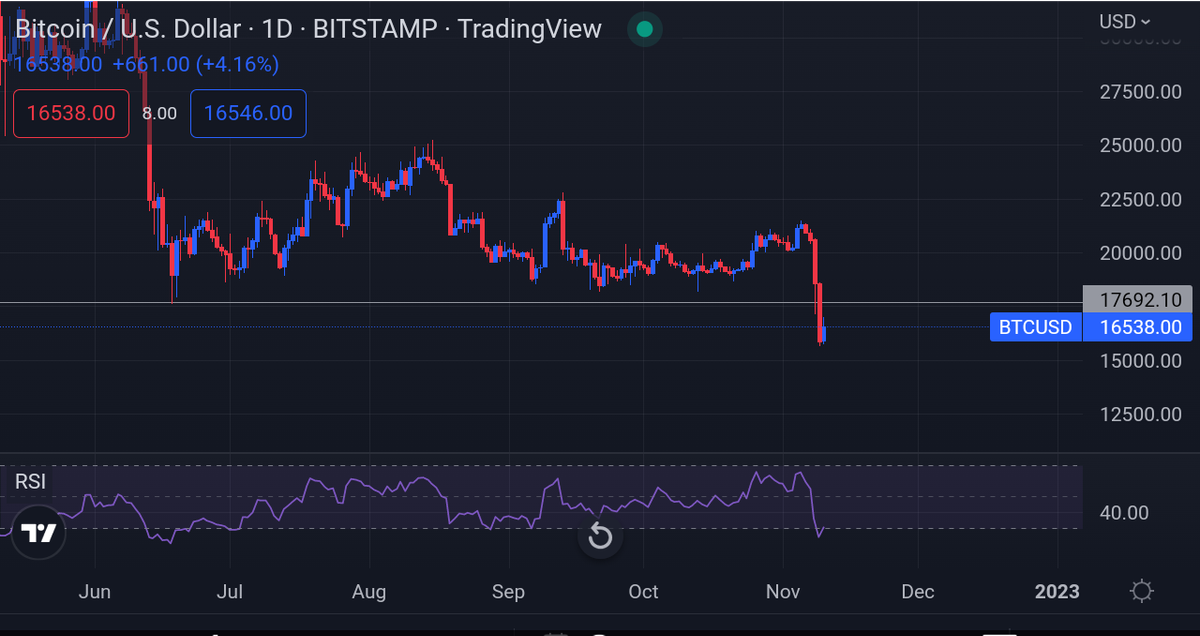The height and width of the screenshot is (636, 1200).
Task: Click the Sep label on time axis
Action: 508,592
